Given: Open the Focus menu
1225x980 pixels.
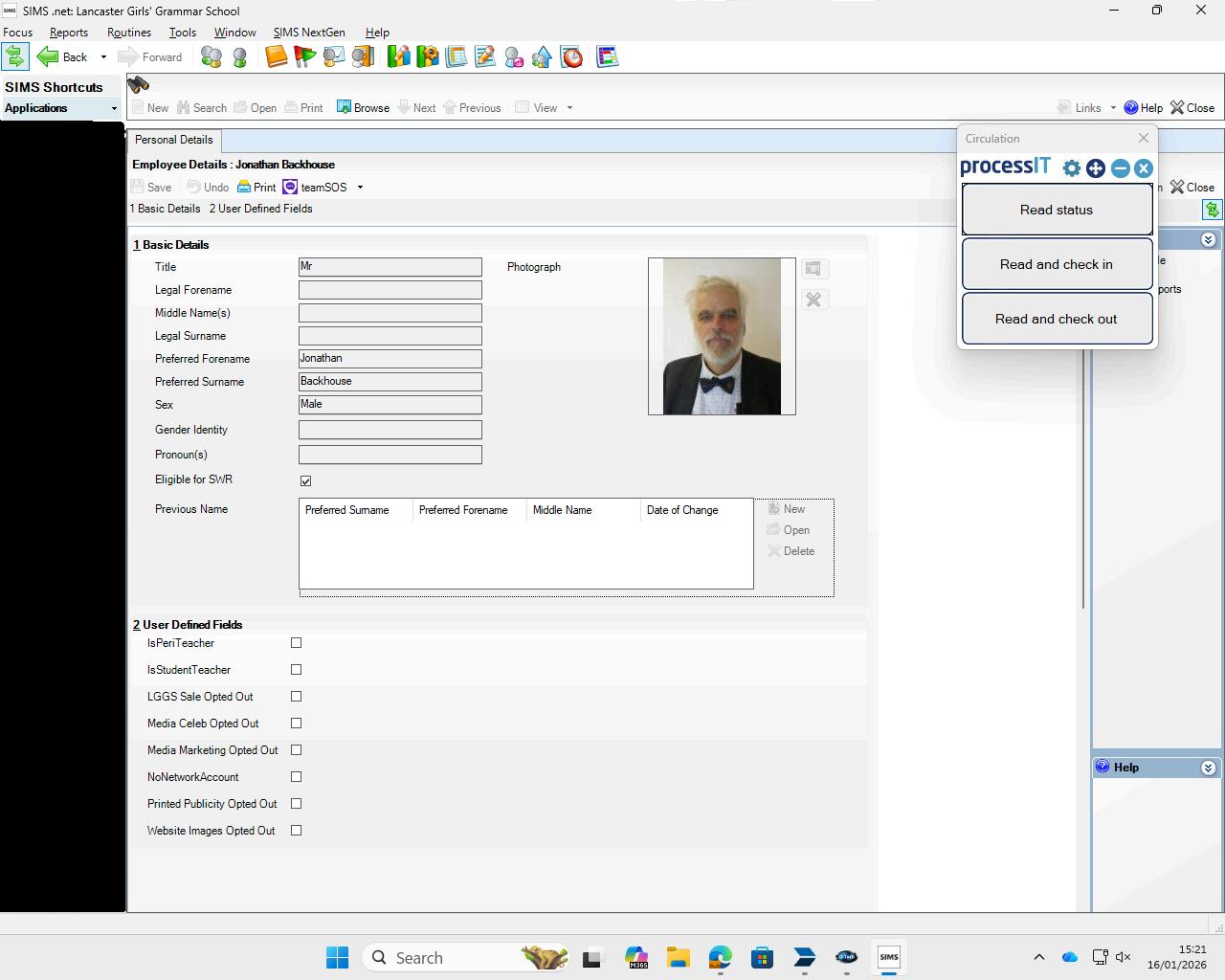Looking at the screenshot, I should [x=18, y=32].
